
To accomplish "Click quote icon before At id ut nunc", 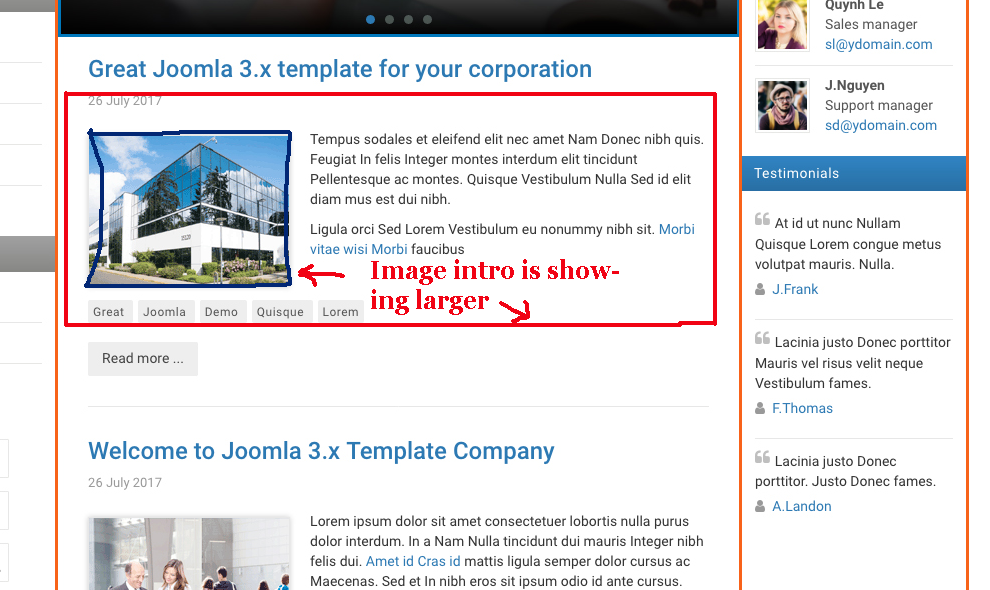I will [x=762, y=219].
